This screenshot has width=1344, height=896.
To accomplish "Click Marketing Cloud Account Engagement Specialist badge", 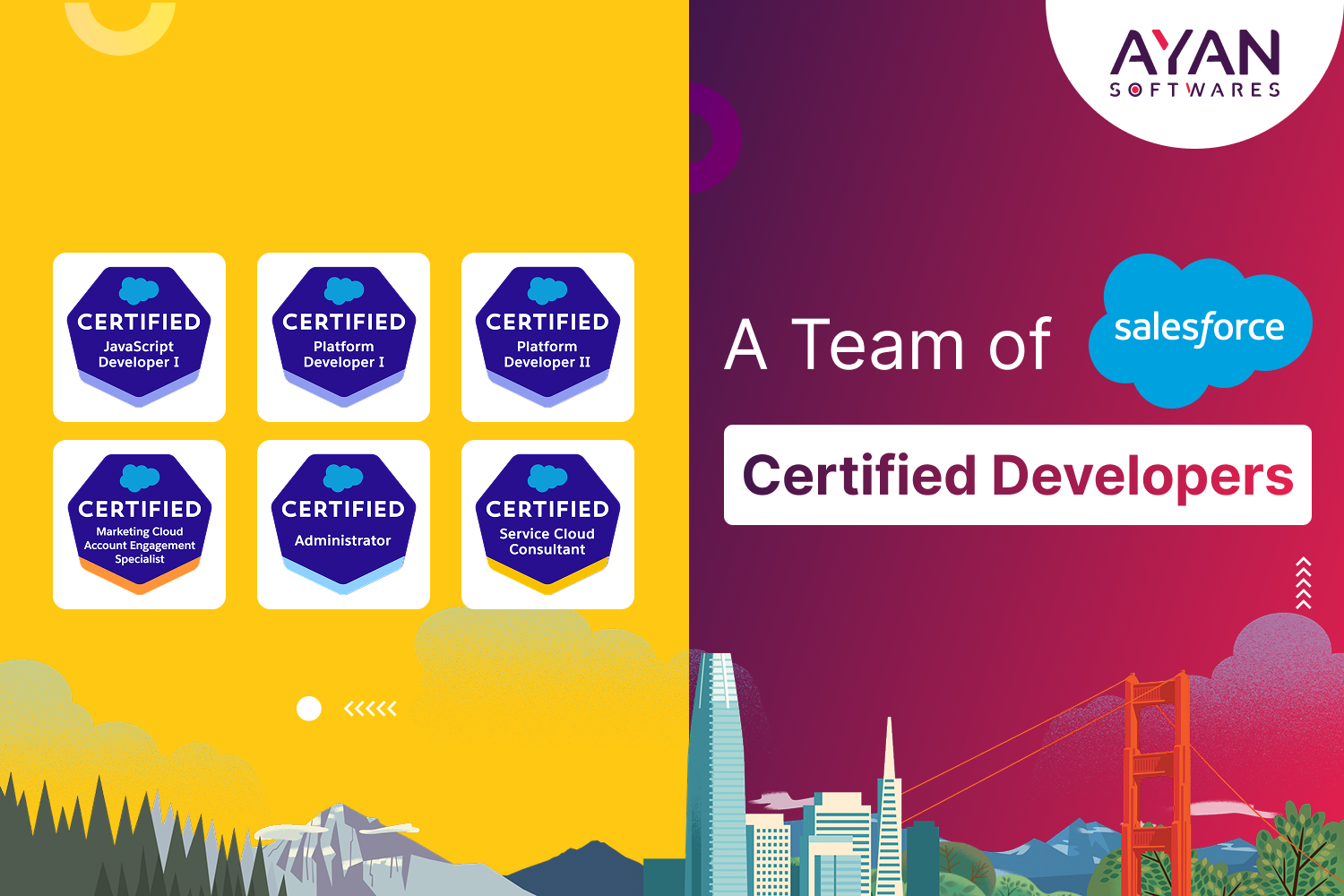I will click(x=139, y=524).
